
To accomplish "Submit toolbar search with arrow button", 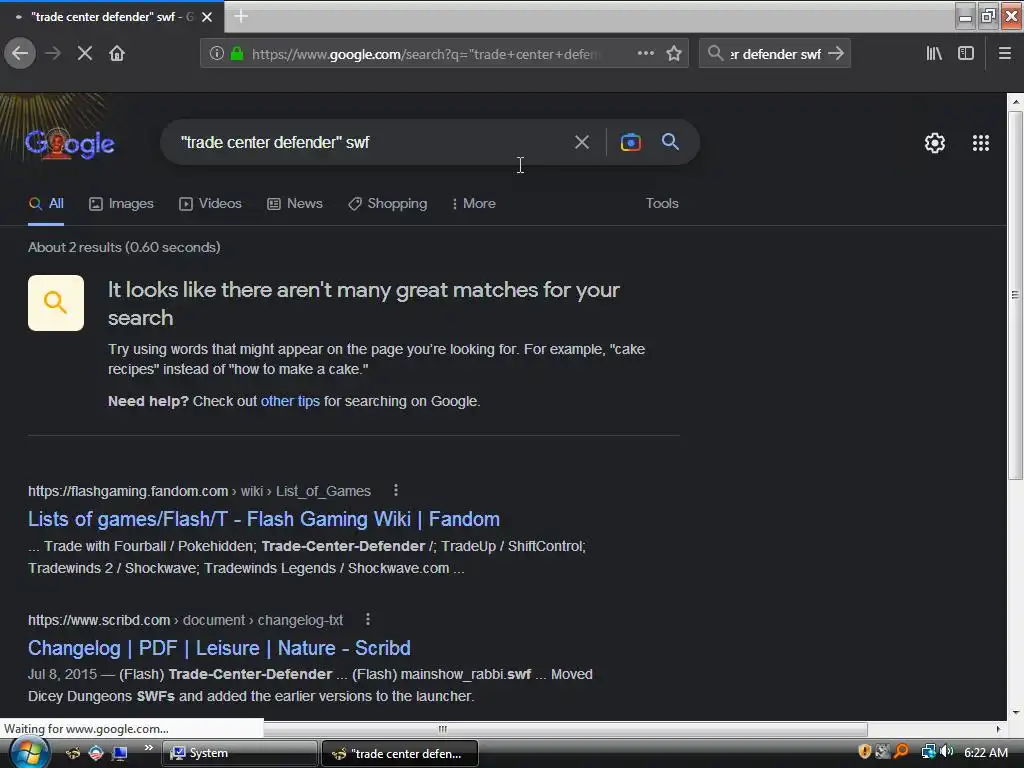I will point(836,54).
